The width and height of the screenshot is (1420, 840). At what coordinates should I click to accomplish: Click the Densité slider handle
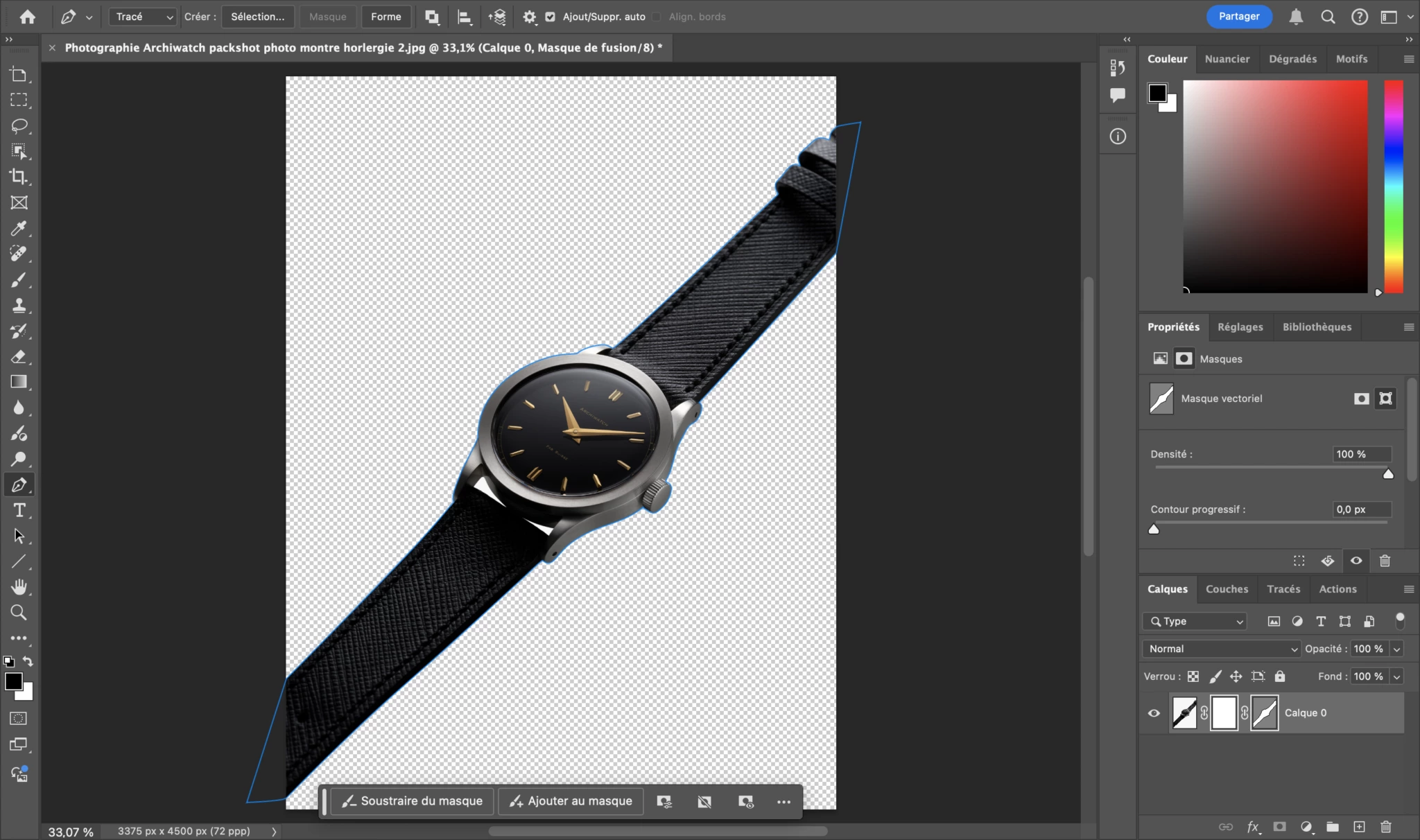pyautogui.click(x=1388, y=474)
